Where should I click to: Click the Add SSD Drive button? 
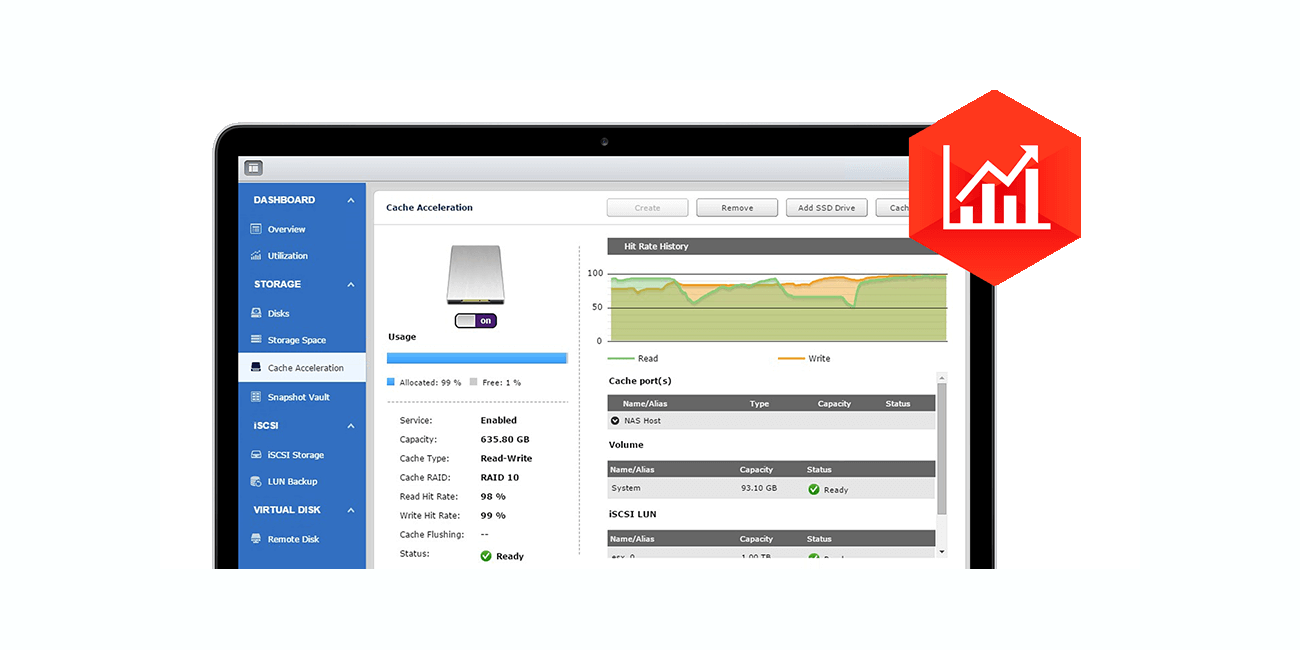(x=826, y=208)
